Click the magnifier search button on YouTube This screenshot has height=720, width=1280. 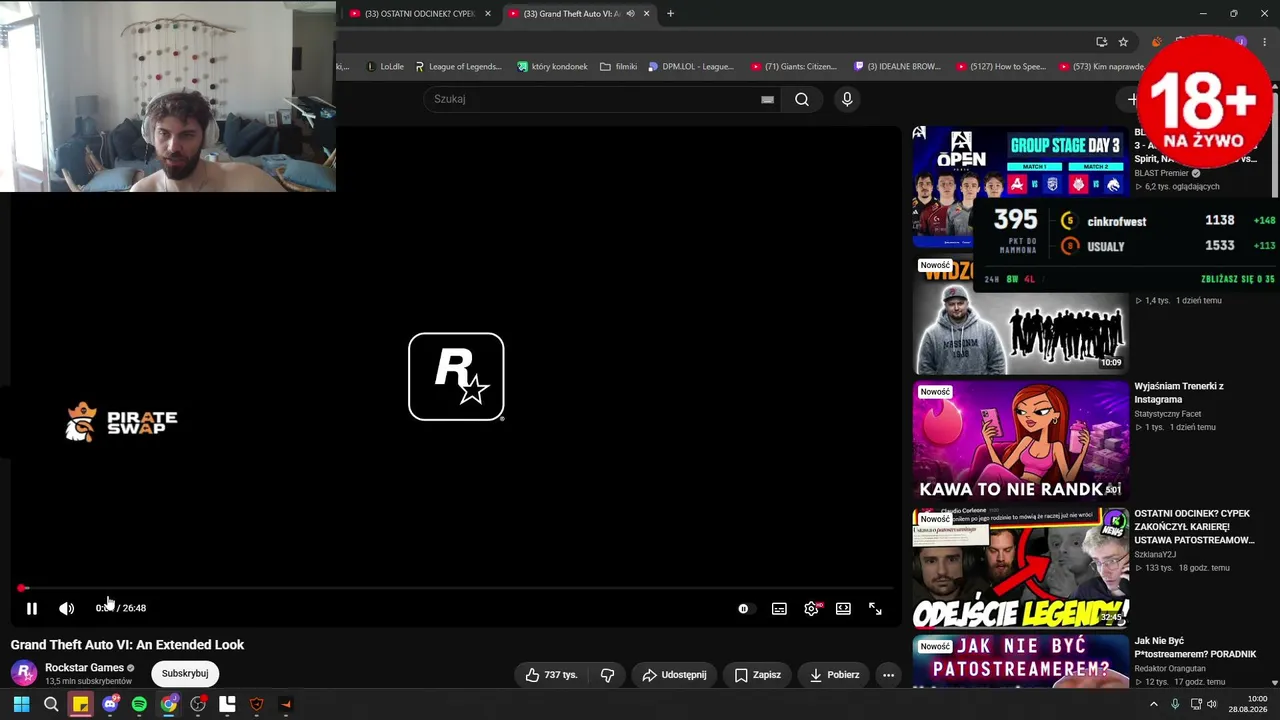tap(802, 99)
